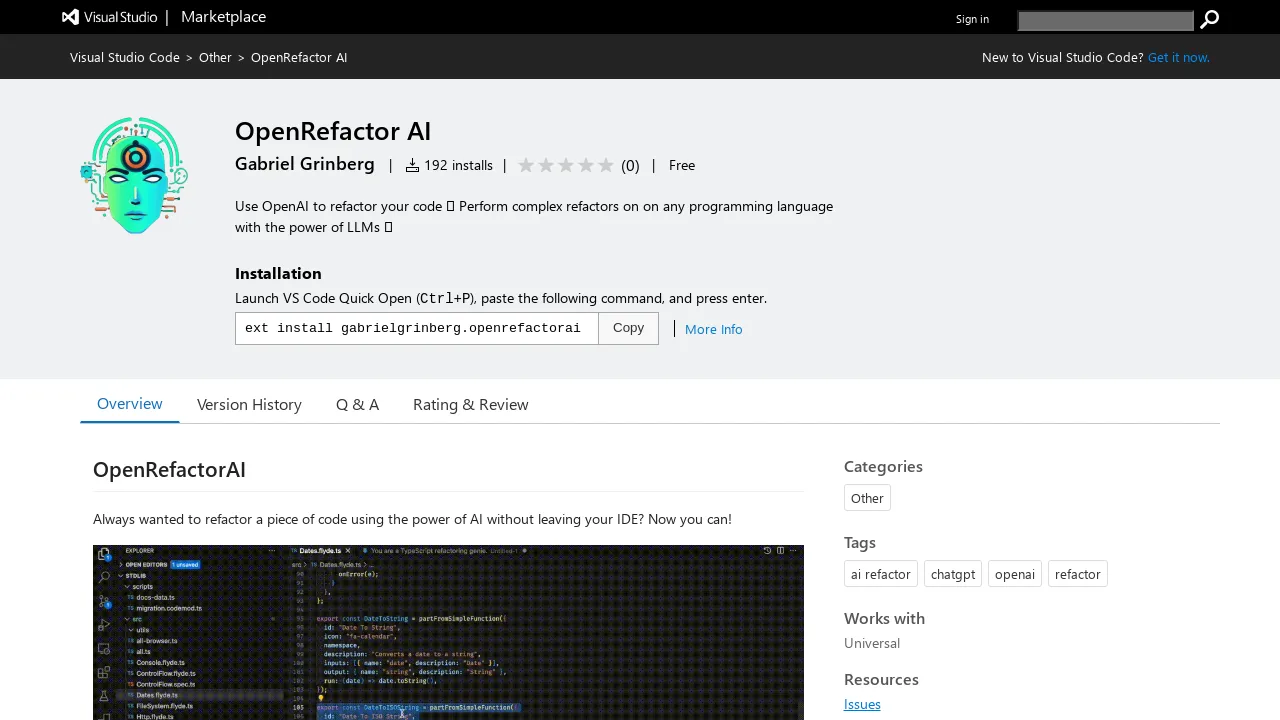Open the Rating & Review tab

pyautogui.click(x=470, y=404)
